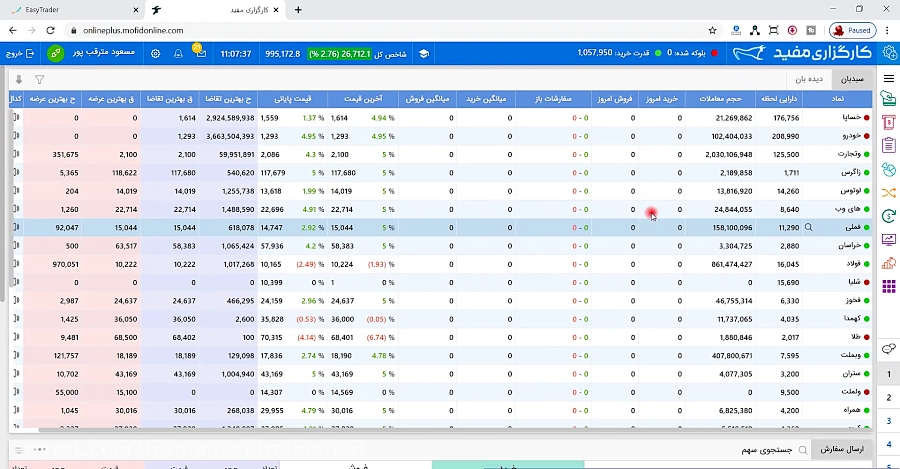Select the خودرو symbol row
This screenshot has width=900, height=469.
(441, 136)
